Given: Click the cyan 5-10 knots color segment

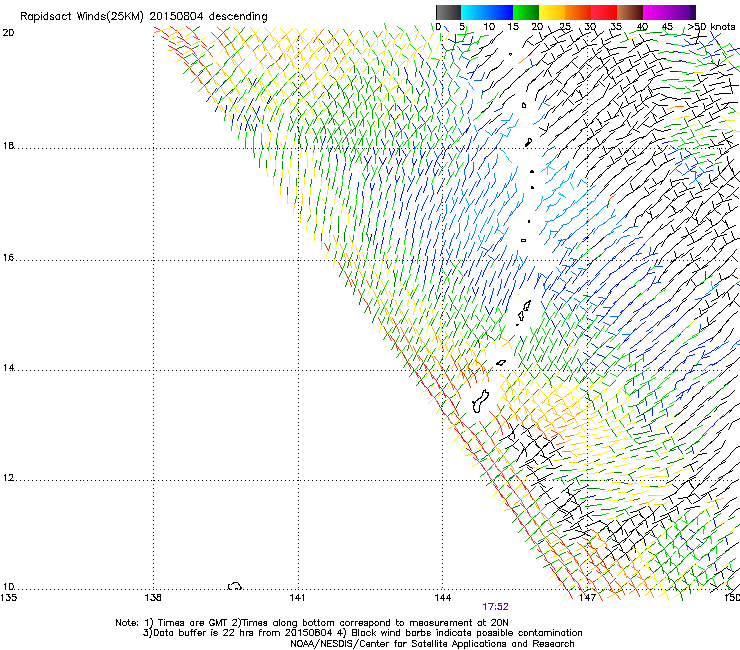Looking at the screenshot, I should point(474,12).
